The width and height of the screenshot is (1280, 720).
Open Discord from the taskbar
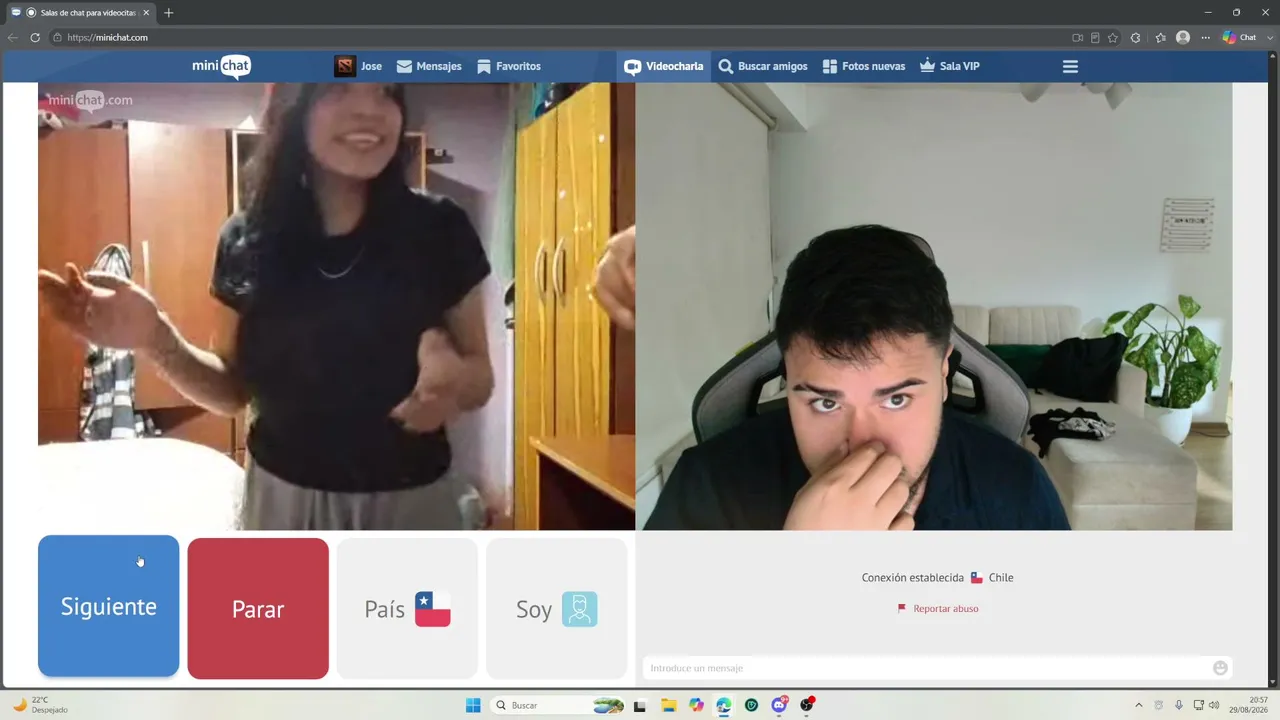point(779,705)
